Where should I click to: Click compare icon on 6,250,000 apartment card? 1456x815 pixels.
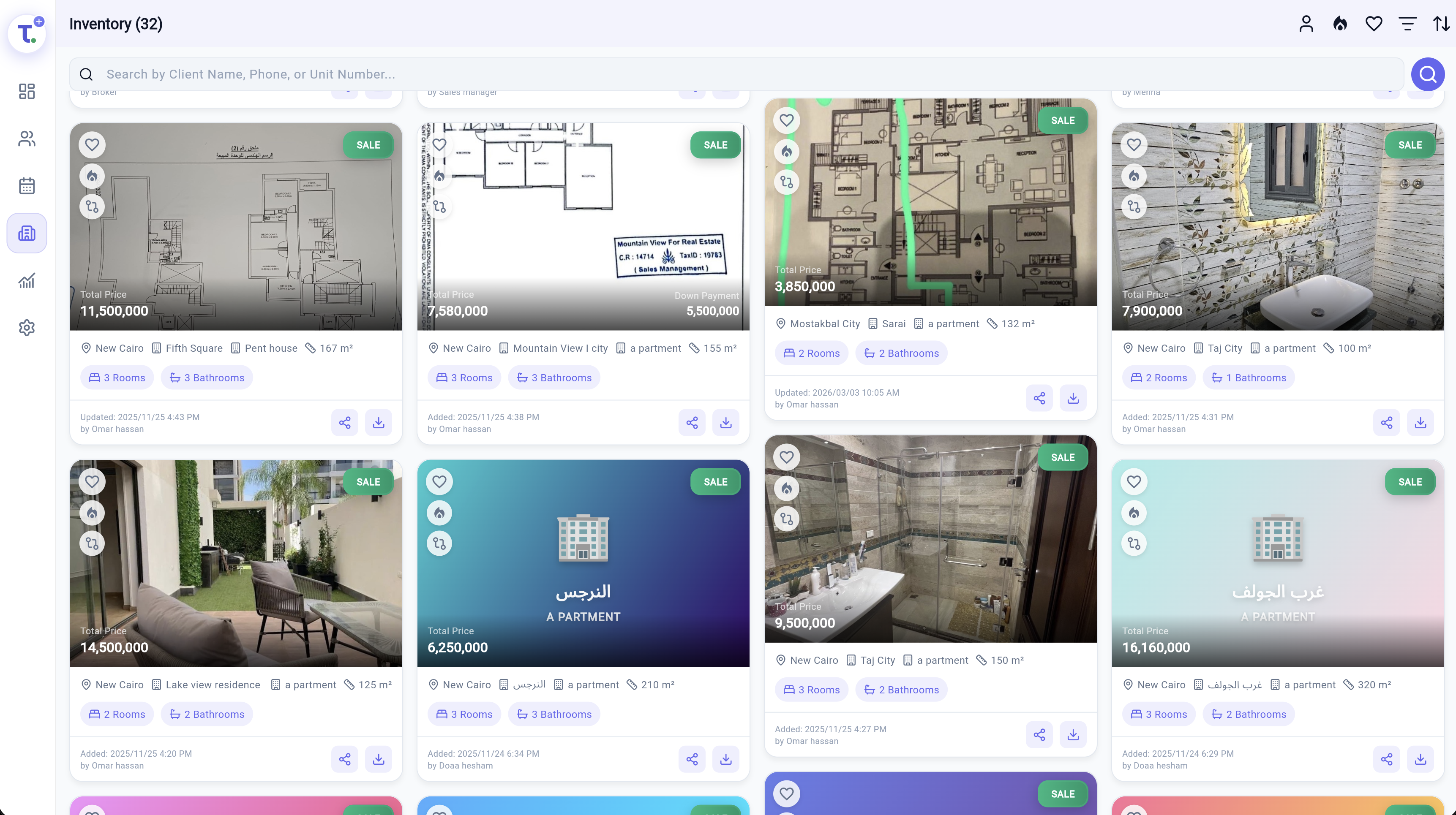(x=439, y=543)
